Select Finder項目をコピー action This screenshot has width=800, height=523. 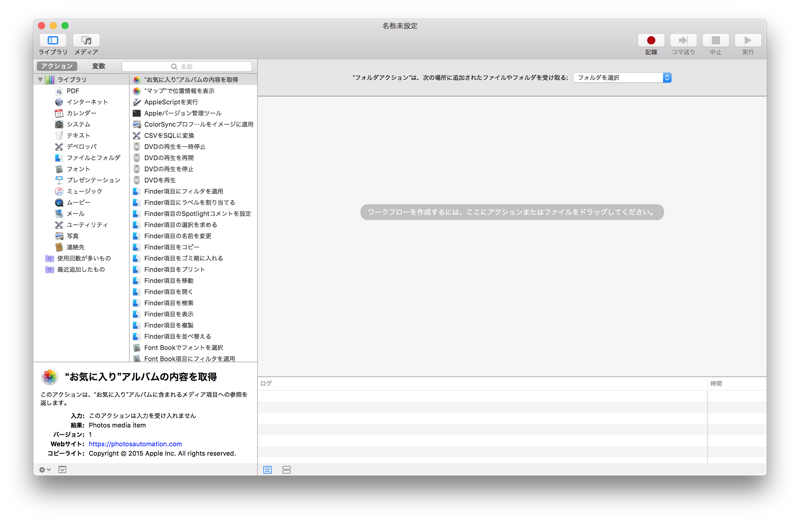pyautogui.click(x=193, y=247)
